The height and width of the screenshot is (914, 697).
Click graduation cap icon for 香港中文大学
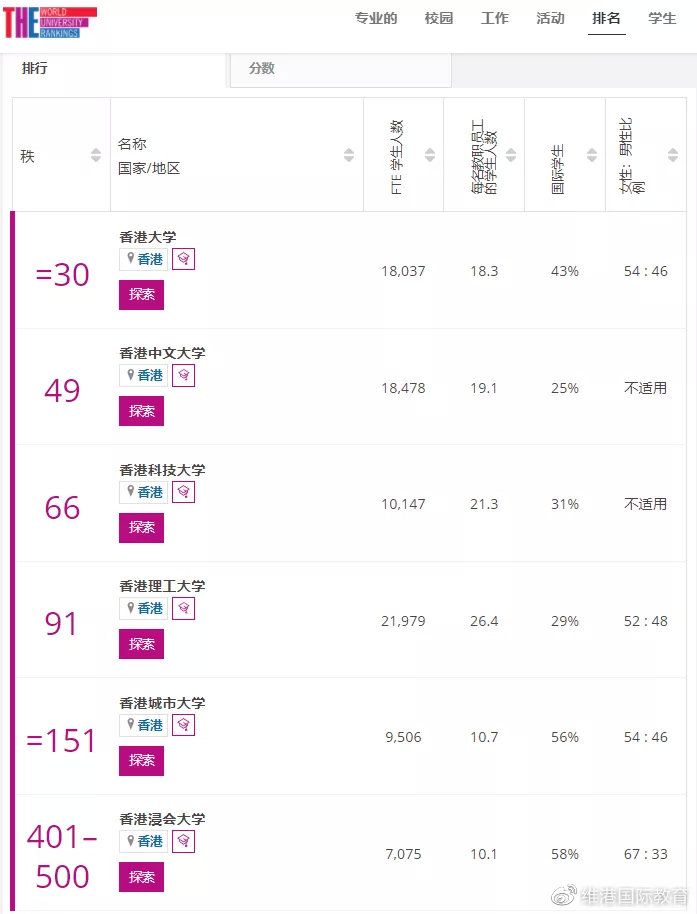(x=184, y=375)
